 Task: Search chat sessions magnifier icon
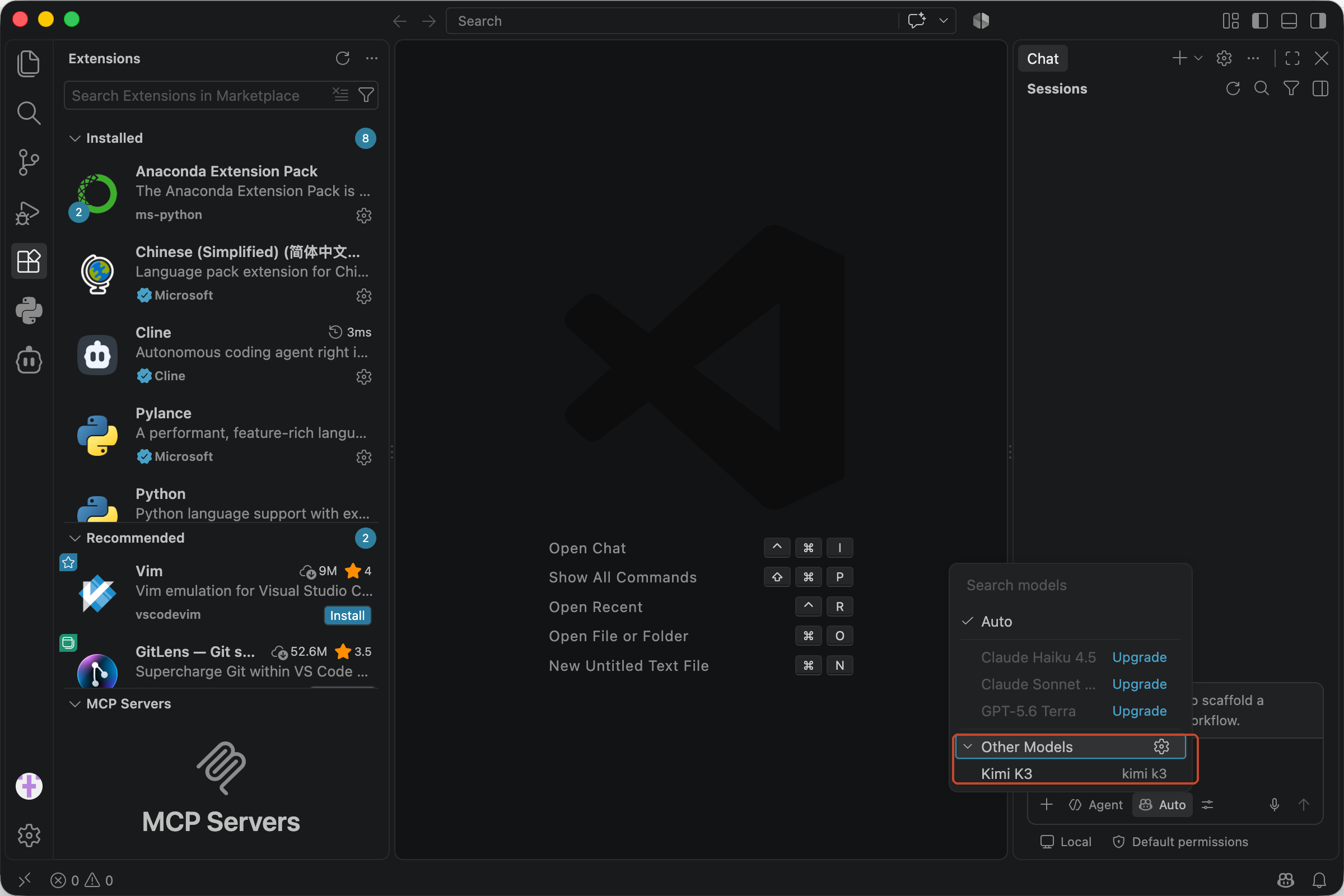coord(1262,88)
